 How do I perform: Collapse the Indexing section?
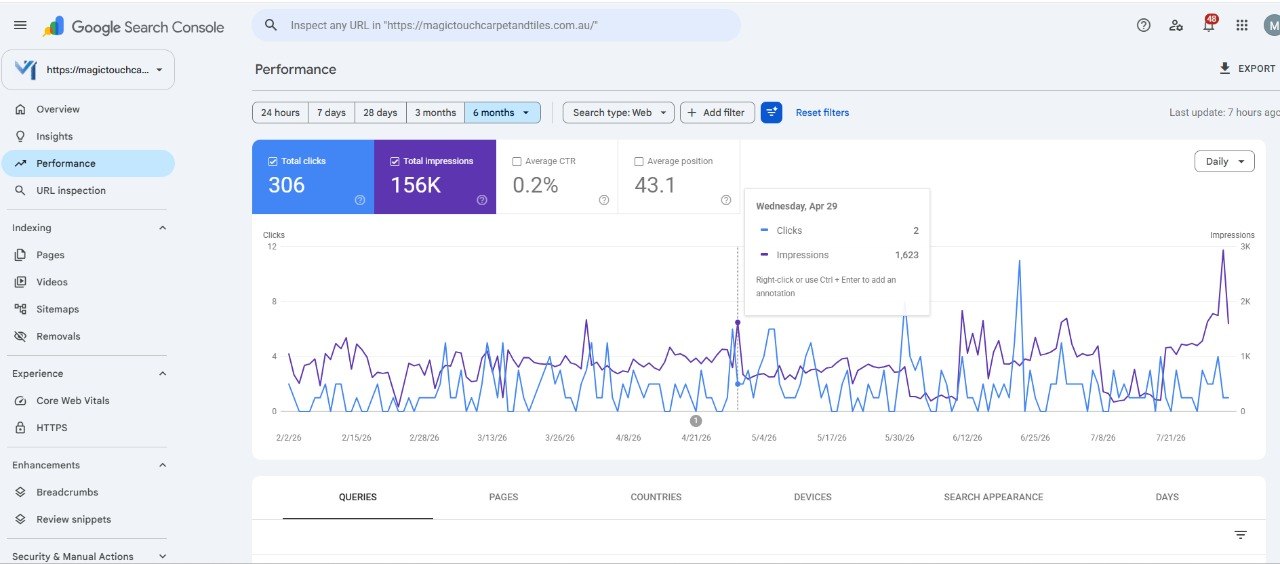pyautogui.click(x=163, y=228)
